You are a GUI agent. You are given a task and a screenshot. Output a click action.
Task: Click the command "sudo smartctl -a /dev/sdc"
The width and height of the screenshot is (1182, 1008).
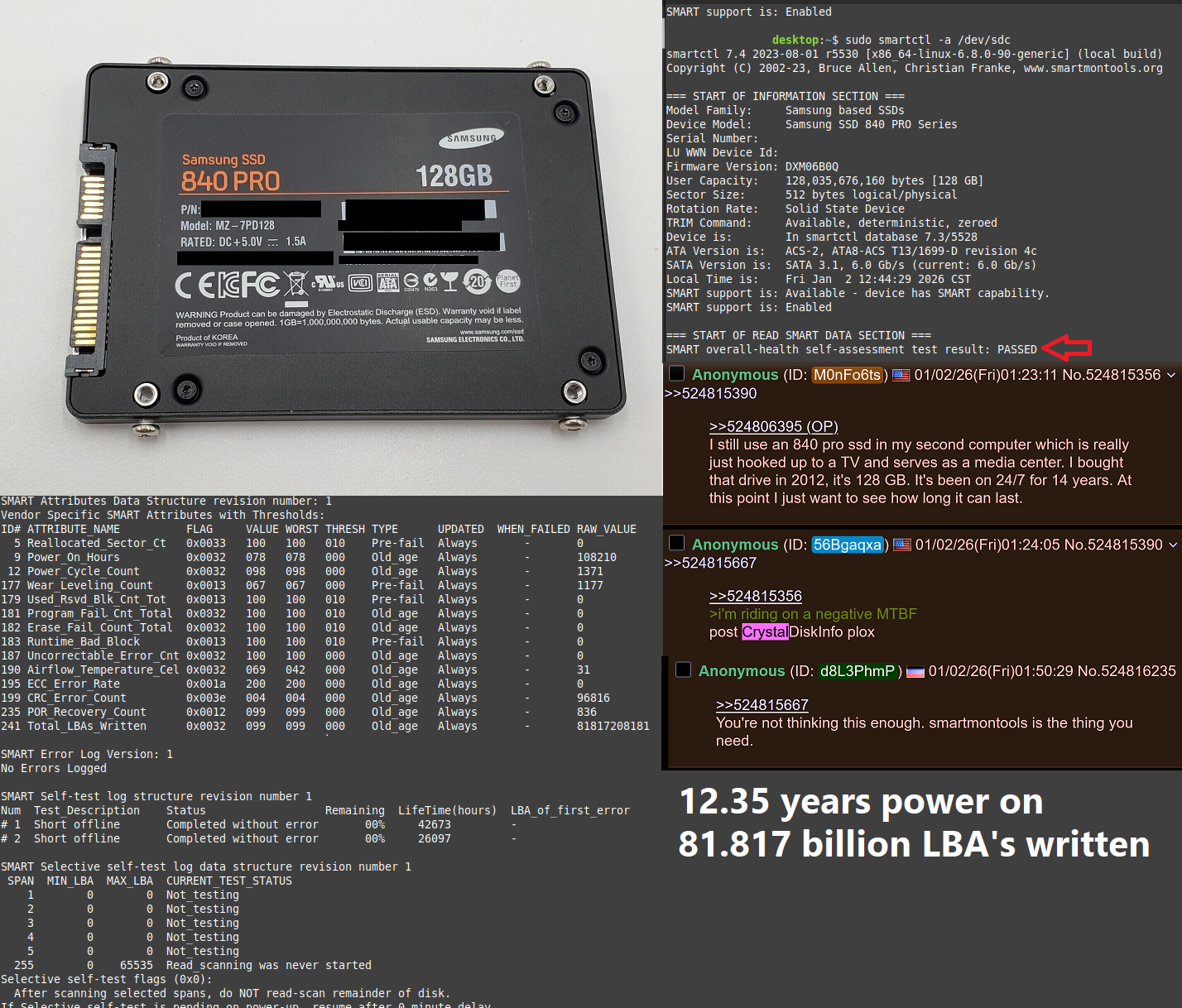928,40
